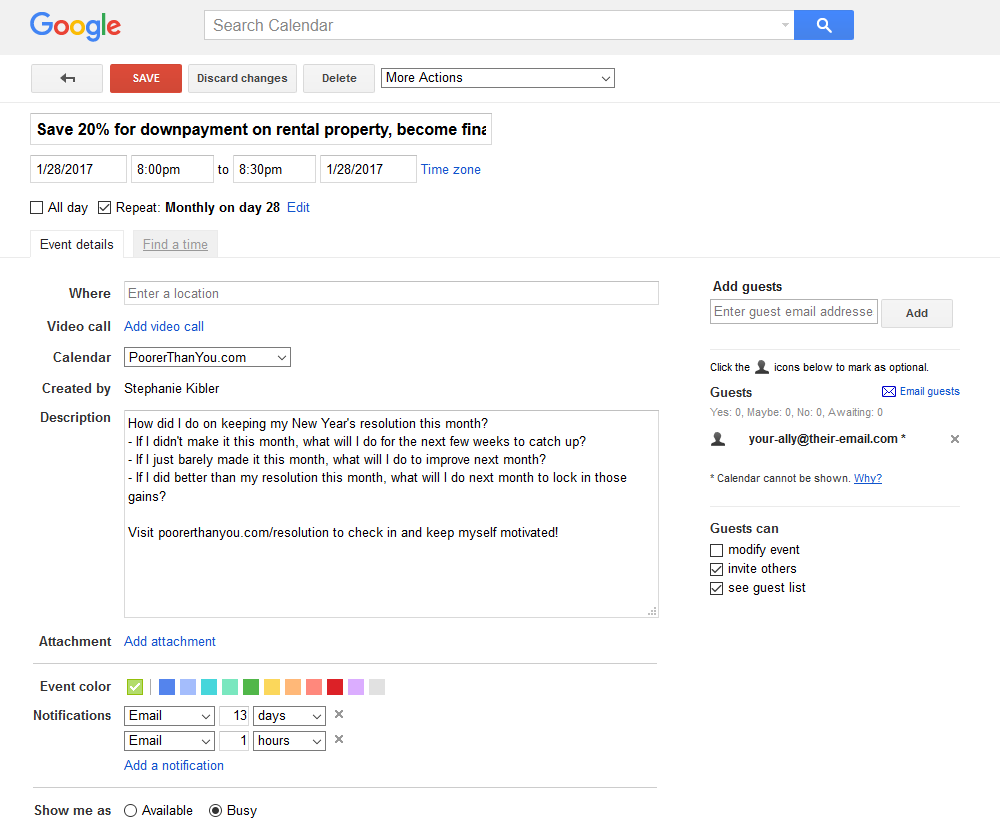Click the event title field
This screenshot has height=825, width=1000.
[x=261, y=129]
